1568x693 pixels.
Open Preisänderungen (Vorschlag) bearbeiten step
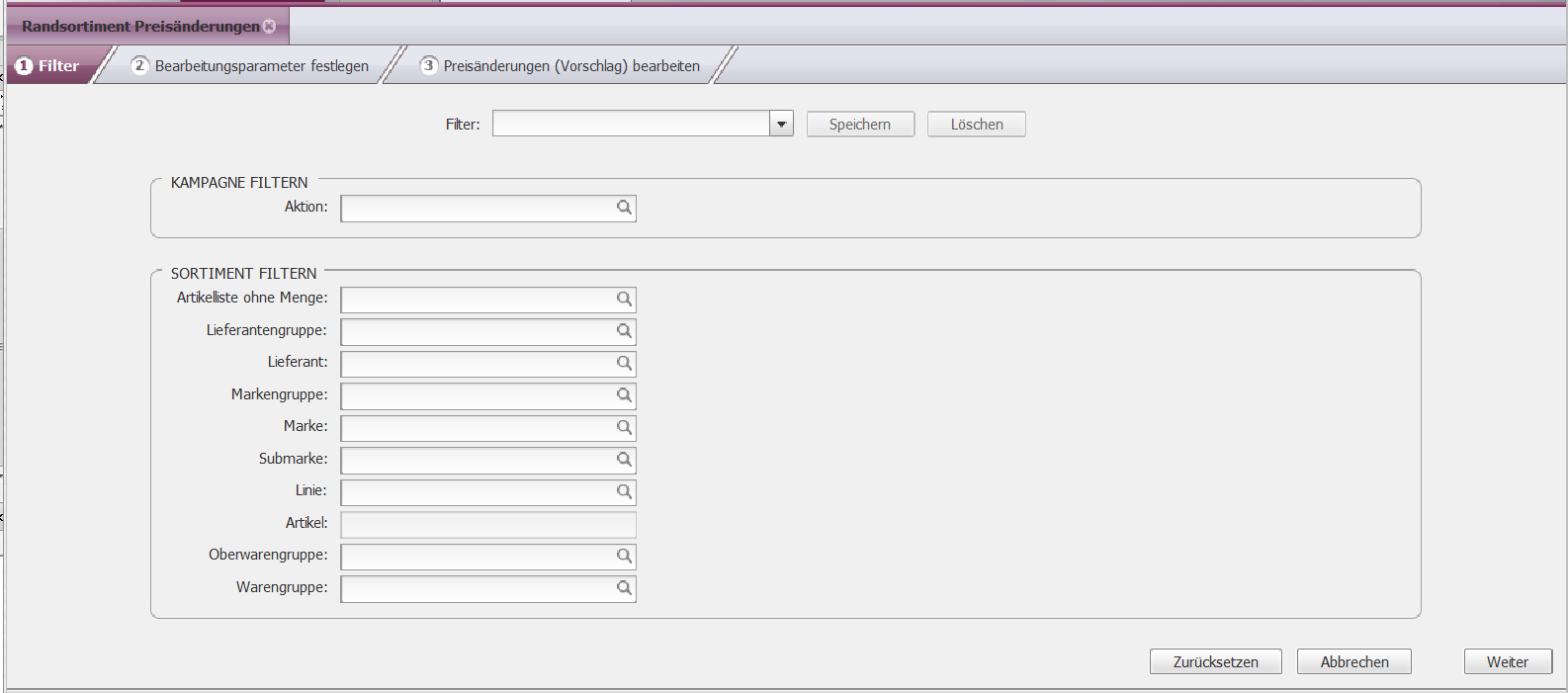(561, 66)
